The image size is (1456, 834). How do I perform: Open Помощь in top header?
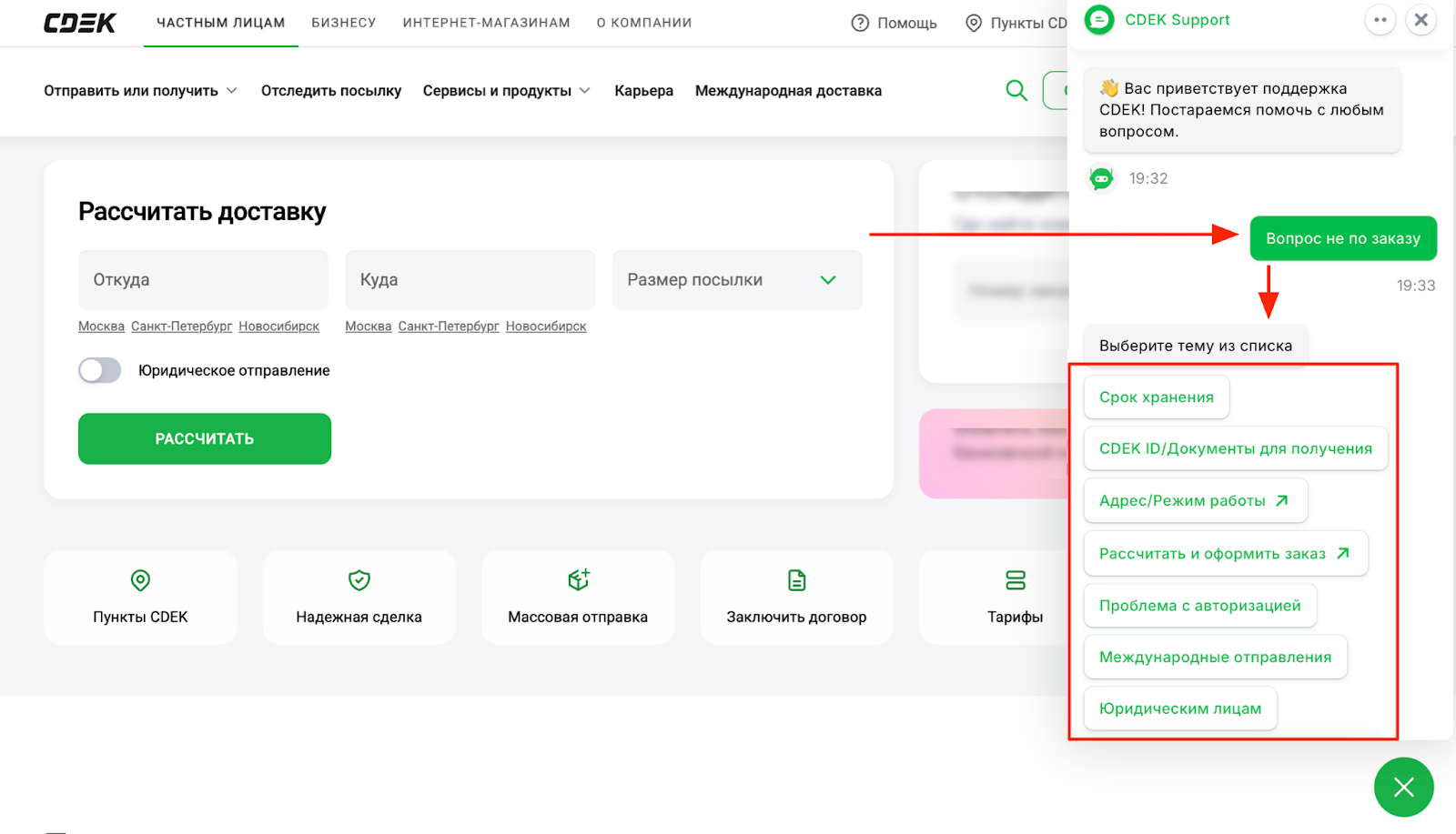[x=894, y=24]
